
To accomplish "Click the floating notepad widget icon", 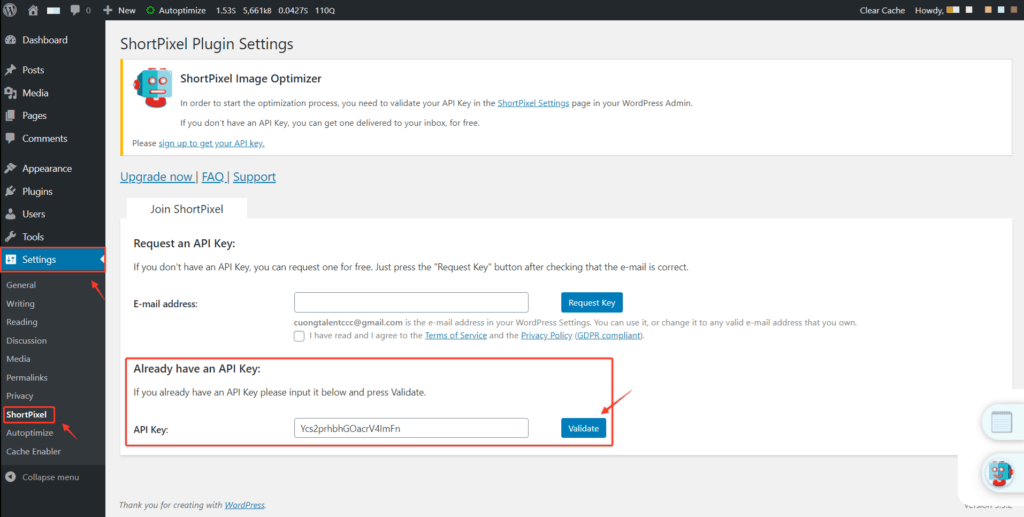I will (x=1000, y=422).
